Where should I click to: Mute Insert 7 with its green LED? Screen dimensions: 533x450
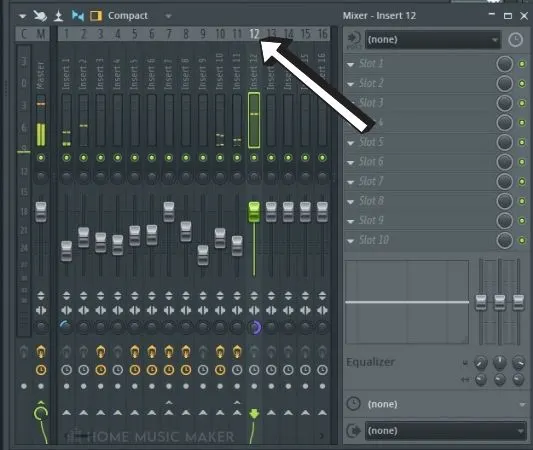(169, 158)
